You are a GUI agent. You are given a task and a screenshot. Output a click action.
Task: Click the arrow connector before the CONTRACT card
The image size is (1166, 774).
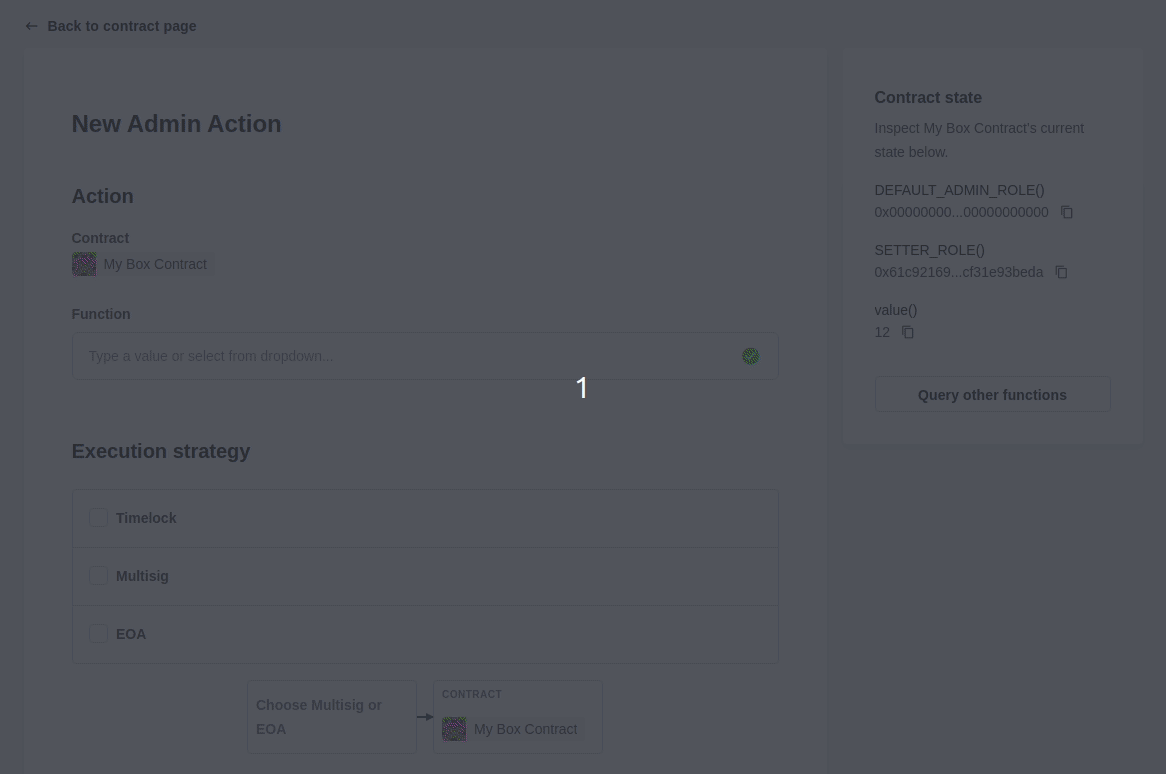tap(425, 717)
